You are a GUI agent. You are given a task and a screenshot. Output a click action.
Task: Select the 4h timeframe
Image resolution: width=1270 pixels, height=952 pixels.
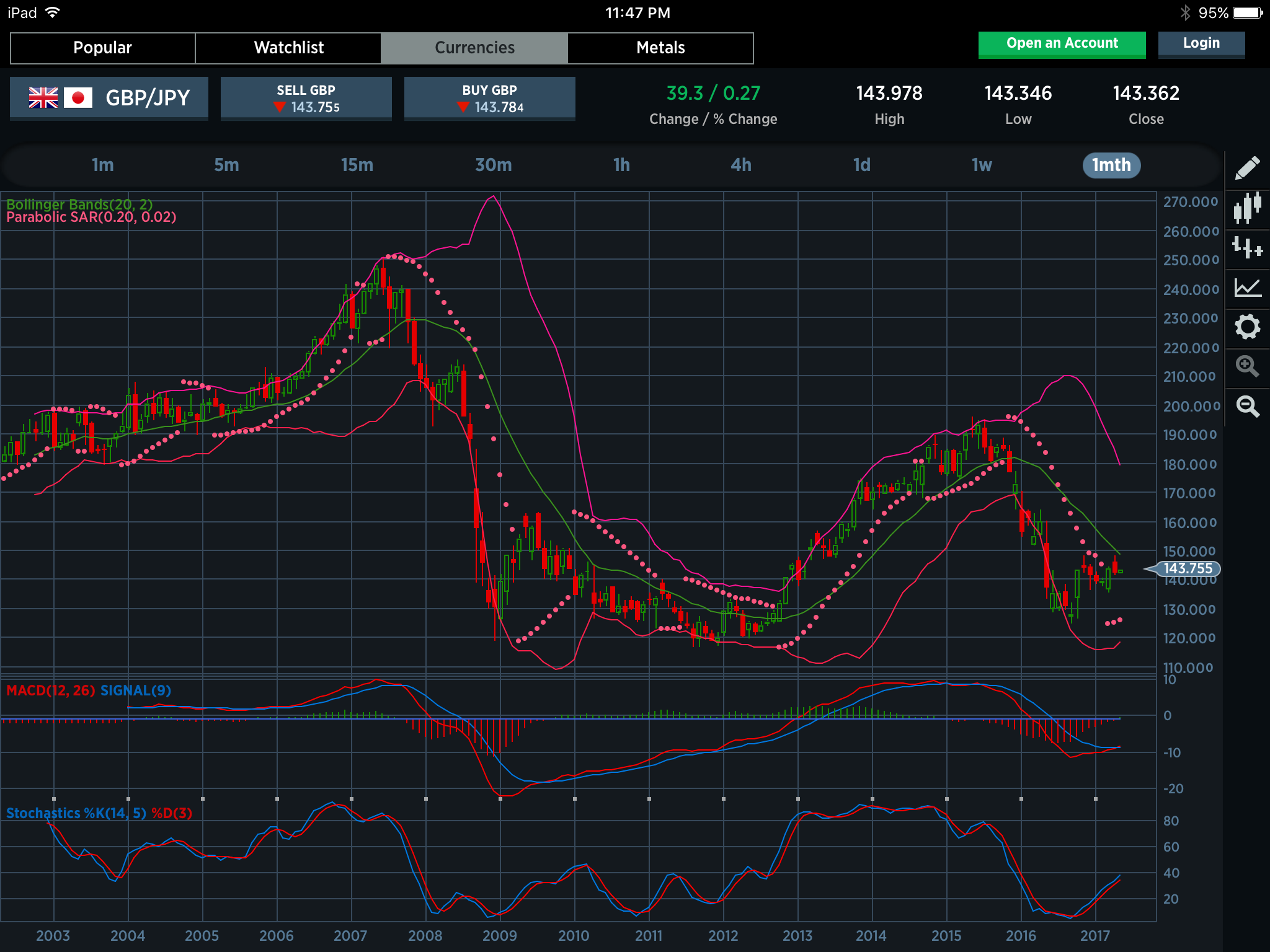pos(741,165)
